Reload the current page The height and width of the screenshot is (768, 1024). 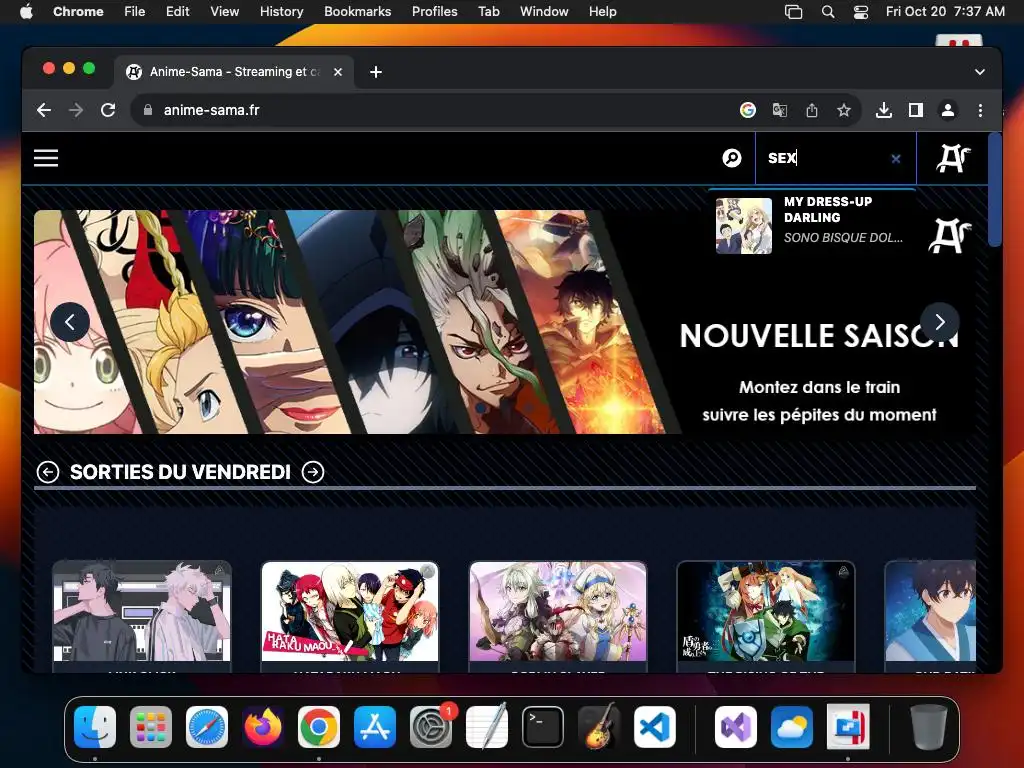pos(108,110)
